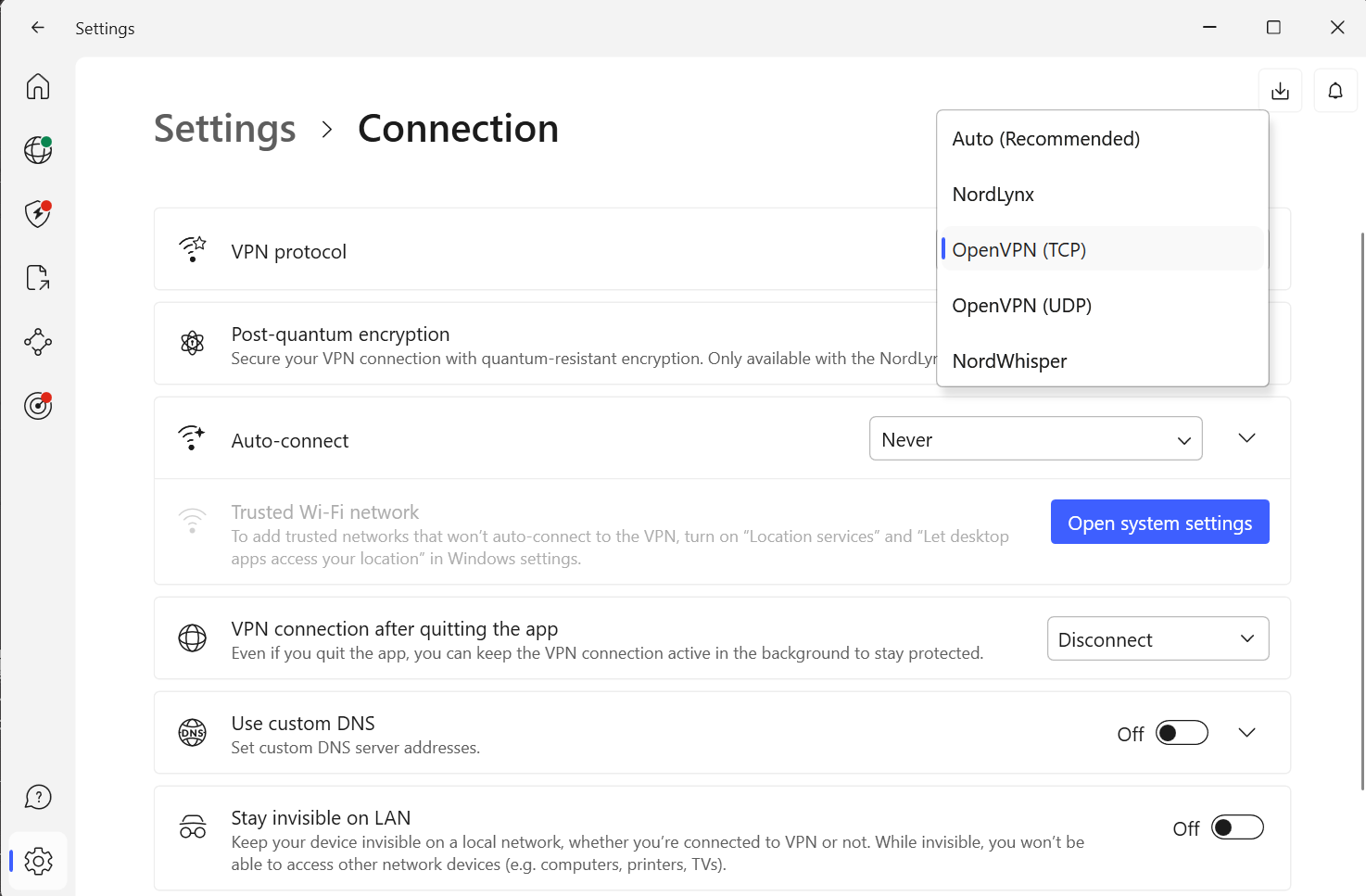Open the globe server locations icon

click(38, 149)
